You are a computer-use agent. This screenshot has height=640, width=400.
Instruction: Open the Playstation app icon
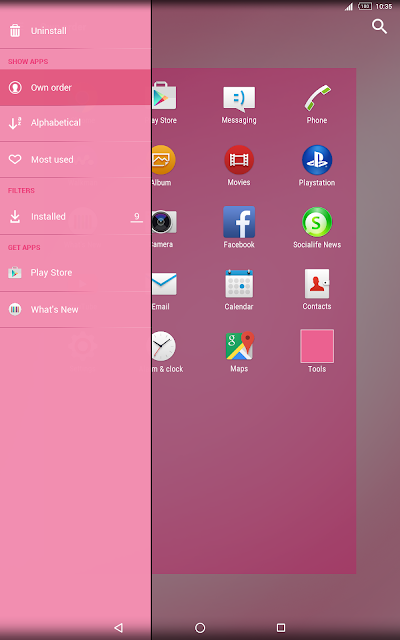(317, 160)
